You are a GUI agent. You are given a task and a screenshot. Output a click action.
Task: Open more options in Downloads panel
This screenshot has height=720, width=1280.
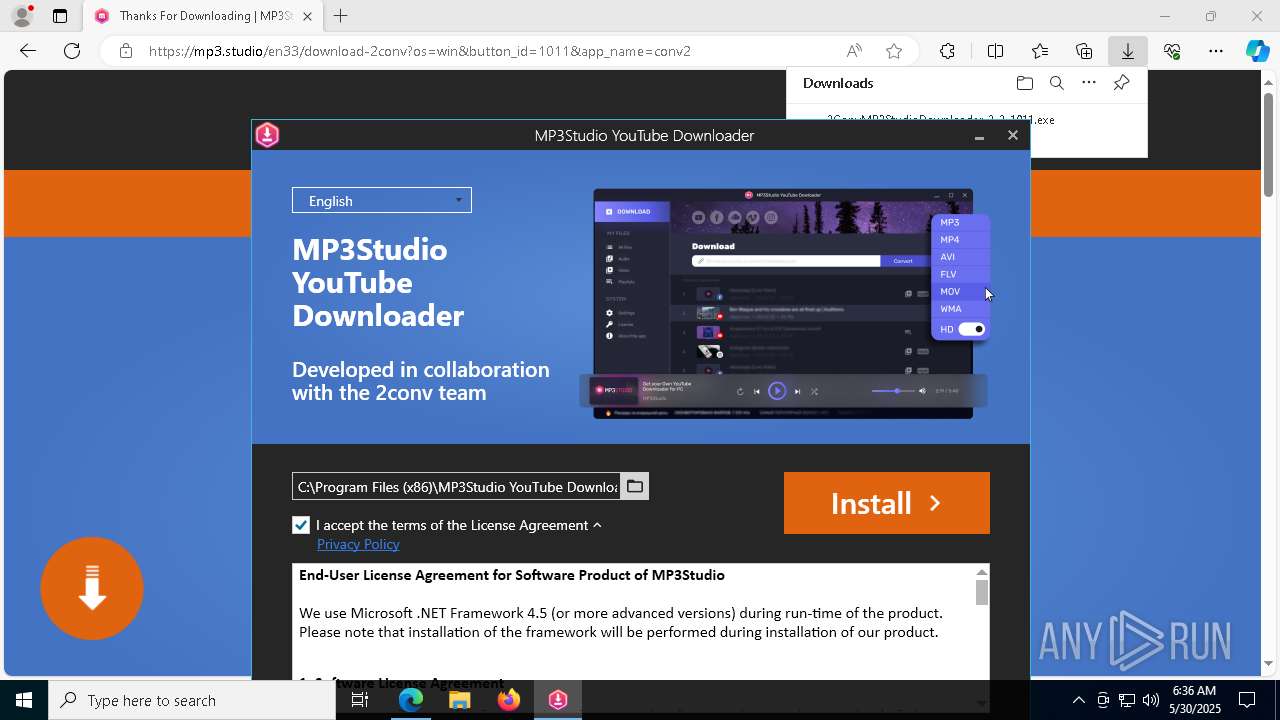[1089, 83]
